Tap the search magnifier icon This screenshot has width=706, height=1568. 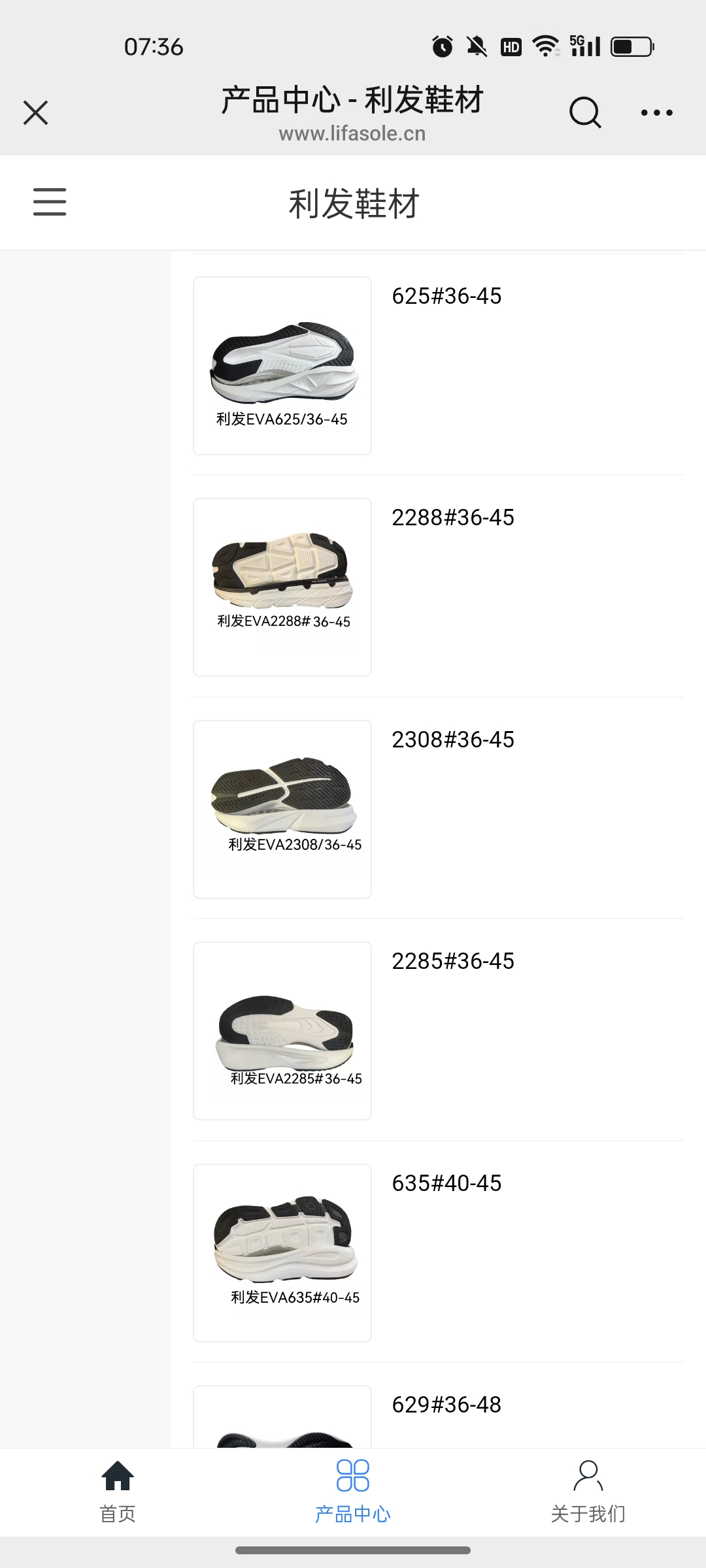585,112
